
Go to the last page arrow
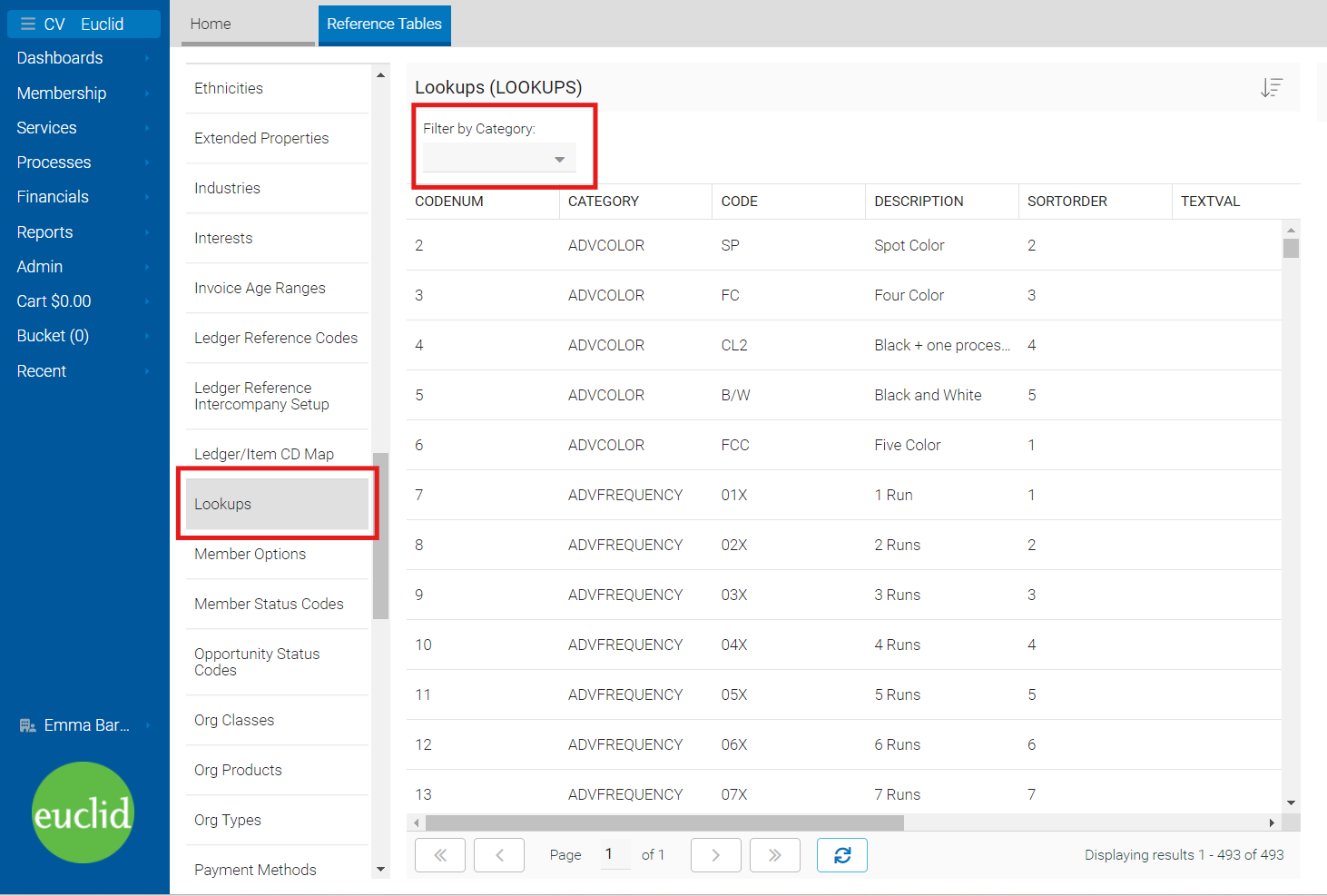(775, 855)
